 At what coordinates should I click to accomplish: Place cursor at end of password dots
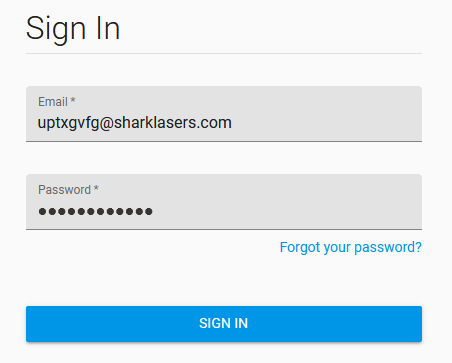[x=154, y=211]
